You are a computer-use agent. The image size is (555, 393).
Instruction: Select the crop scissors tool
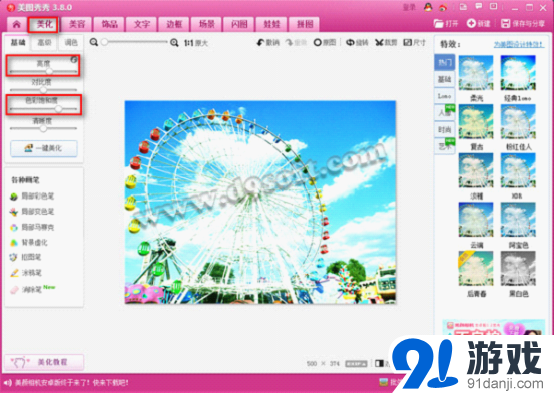click(379, 42)
